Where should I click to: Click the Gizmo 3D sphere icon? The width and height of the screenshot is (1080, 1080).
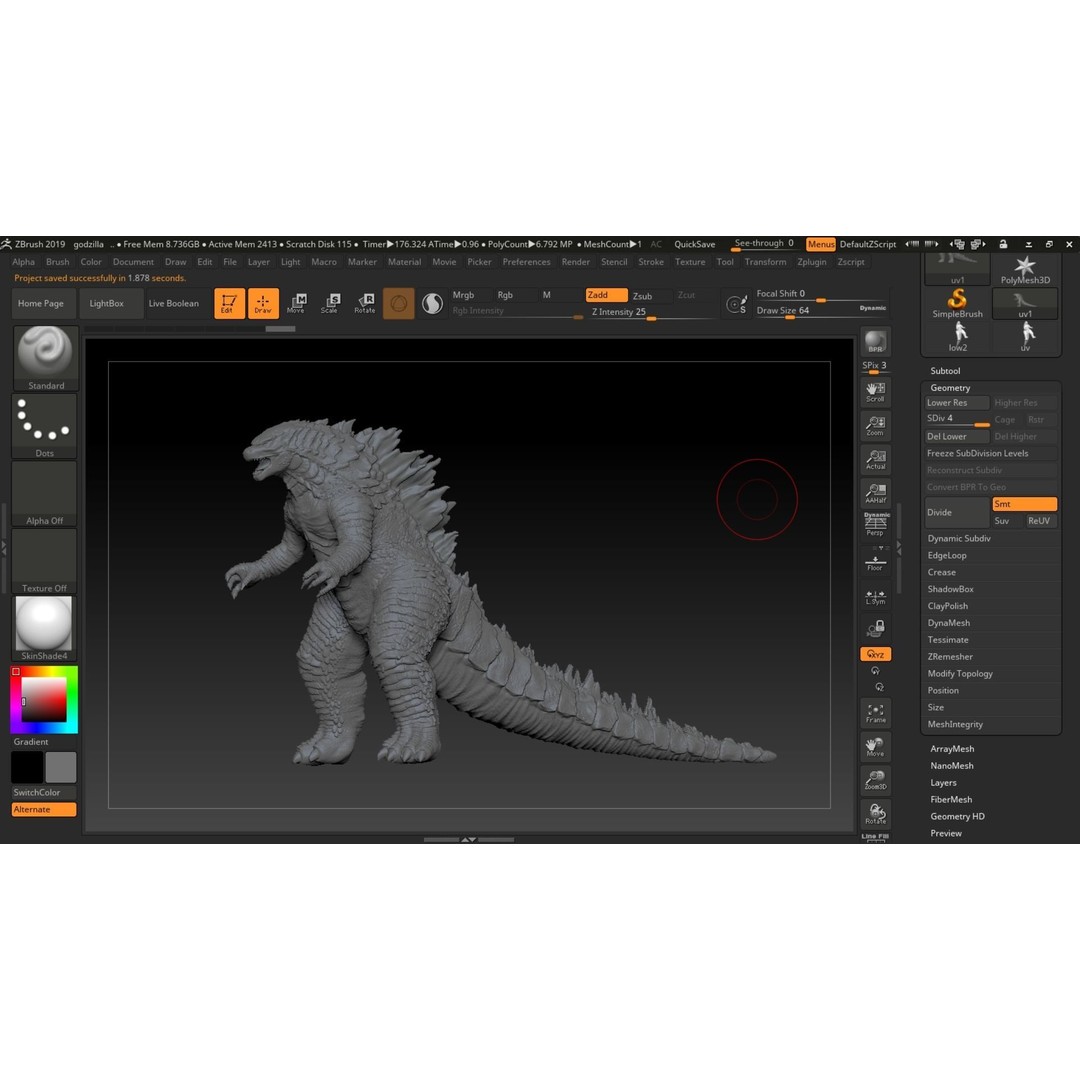[399, 303]
